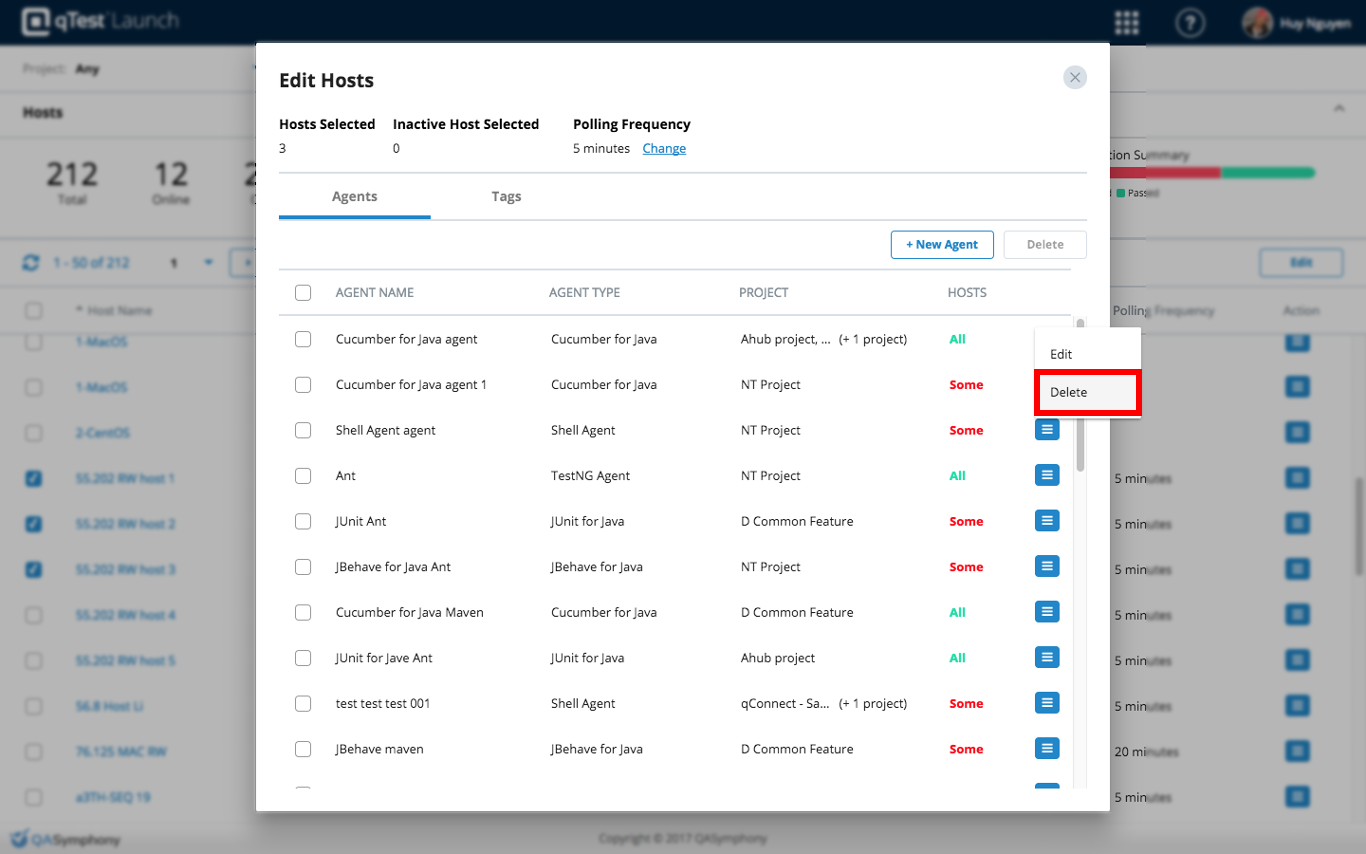Click the refresh hosts list icon
The width and height of the screenshot is (1366, 854).
31,262
